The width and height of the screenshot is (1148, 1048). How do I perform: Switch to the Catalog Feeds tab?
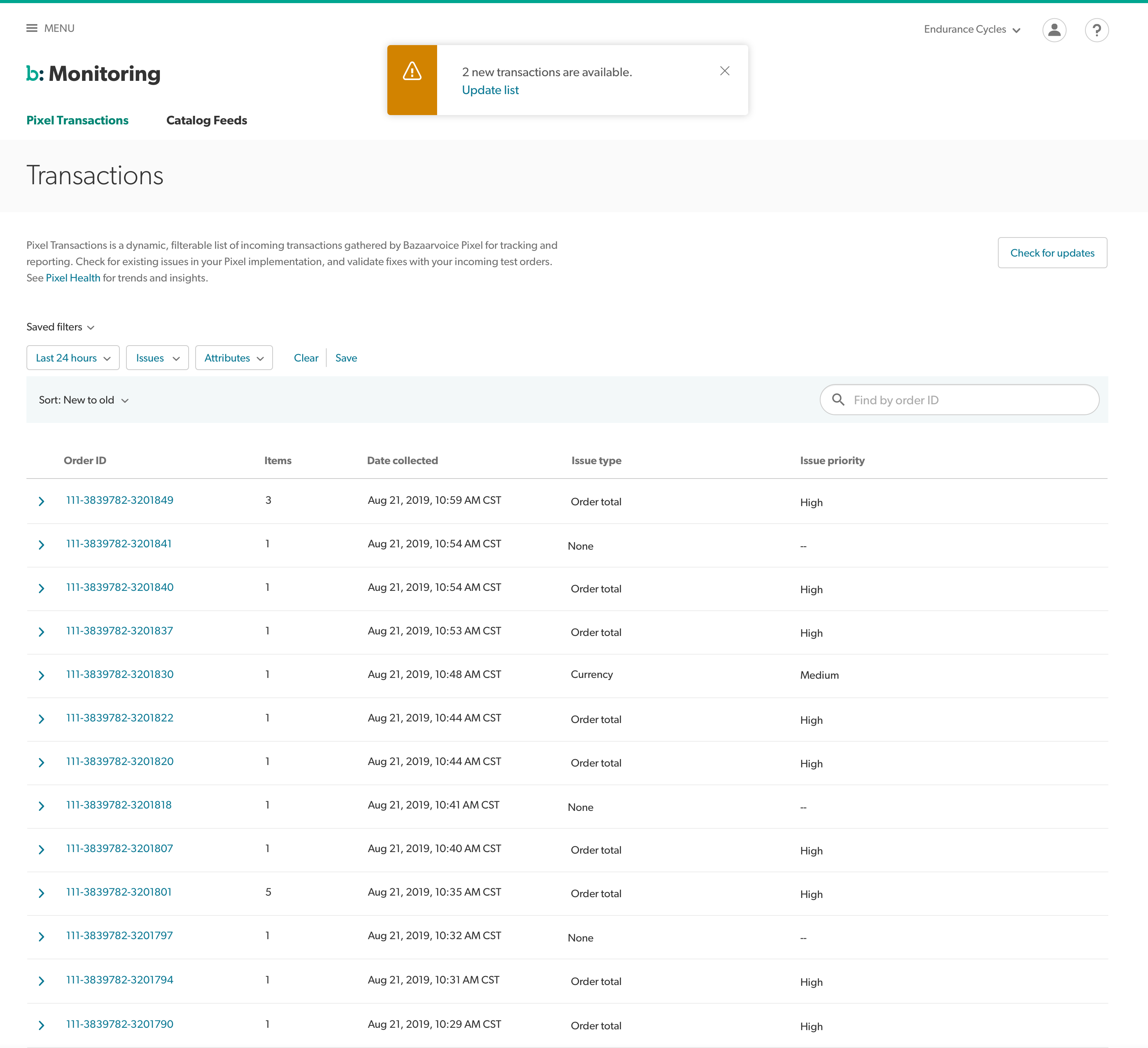click(x=206, y=120)
